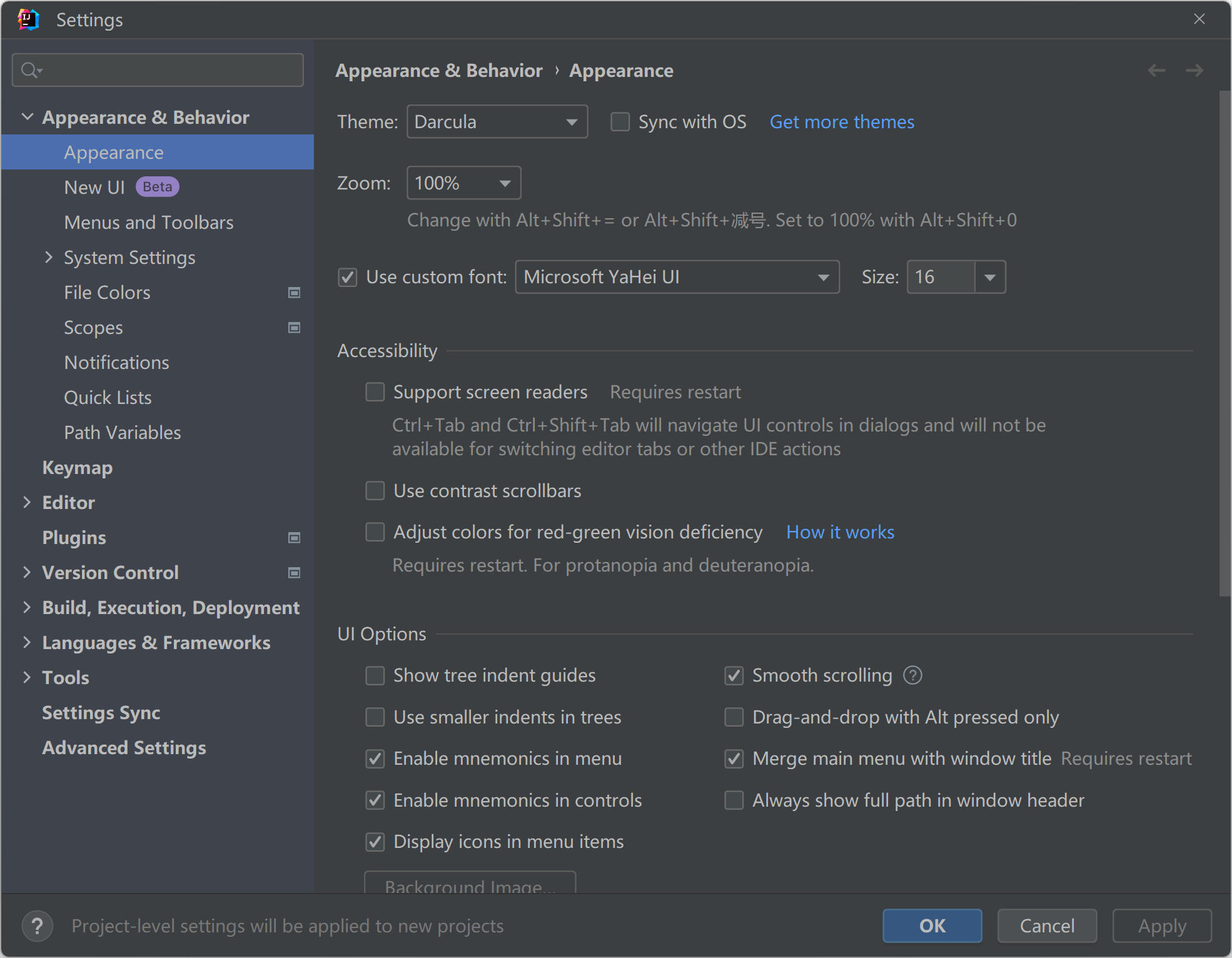Check Use smaller indents in trees

(x=375, y=717)
